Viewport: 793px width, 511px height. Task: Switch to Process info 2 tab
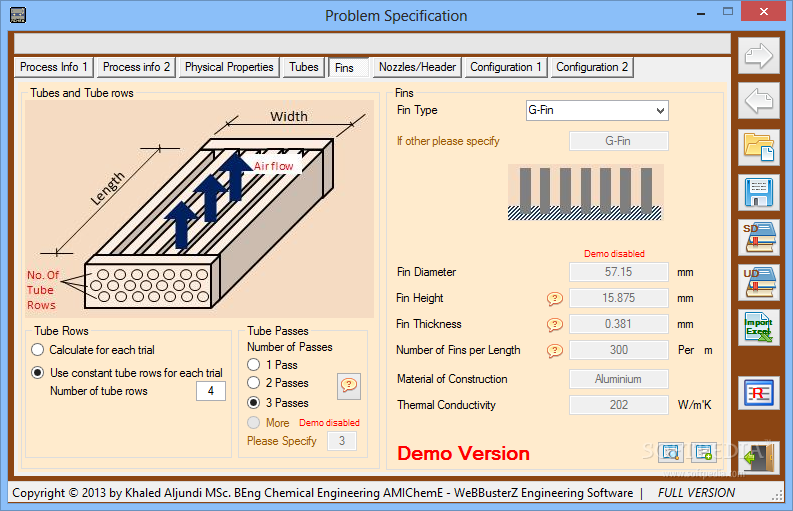point(136,67)
